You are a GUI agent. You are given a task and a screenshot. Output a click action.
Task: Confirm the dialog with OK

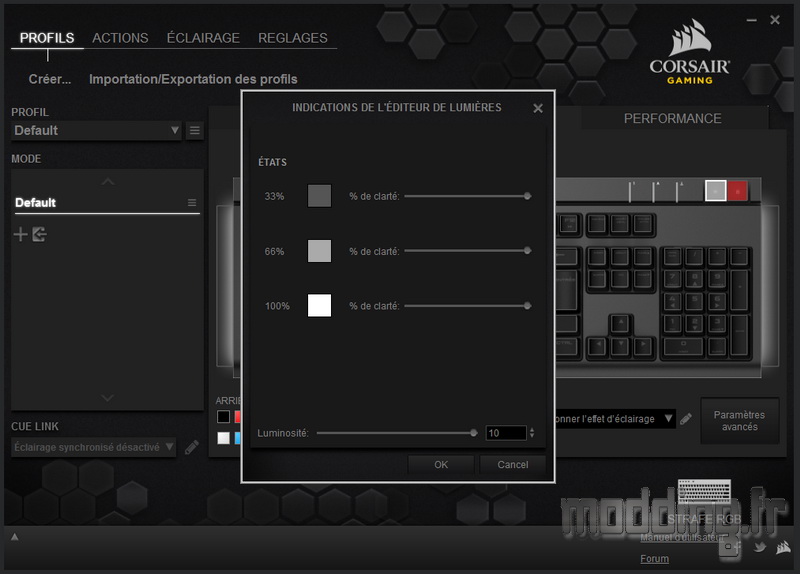click(441, 465)
